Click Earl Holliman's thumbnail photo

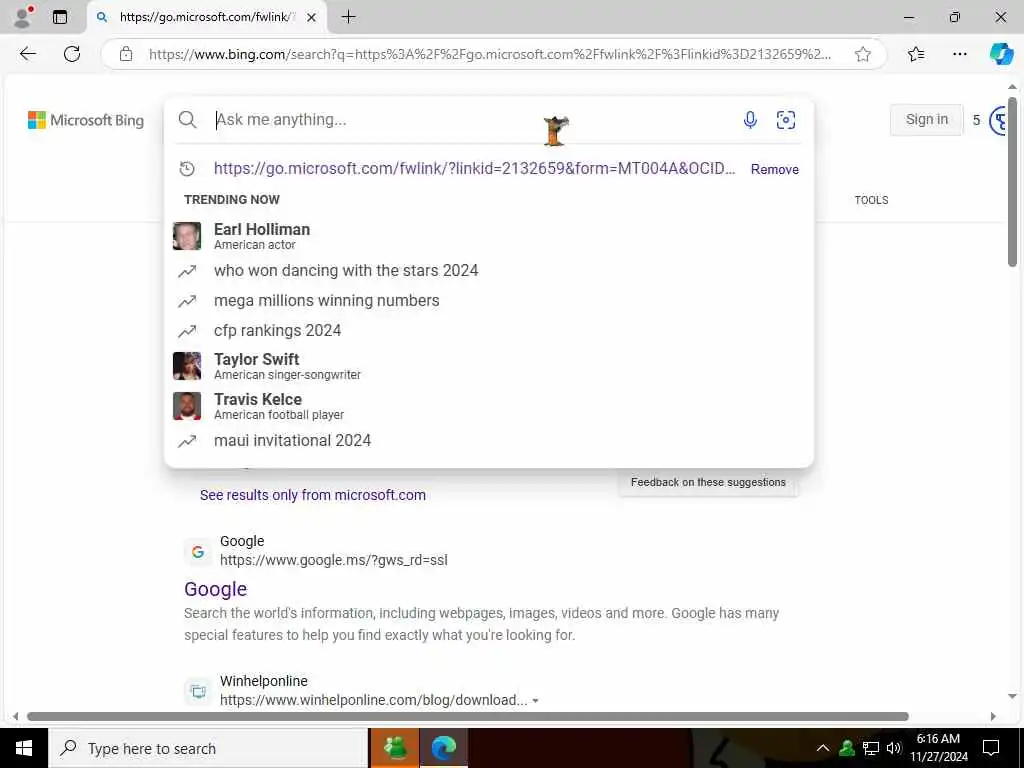click(187, 236)
